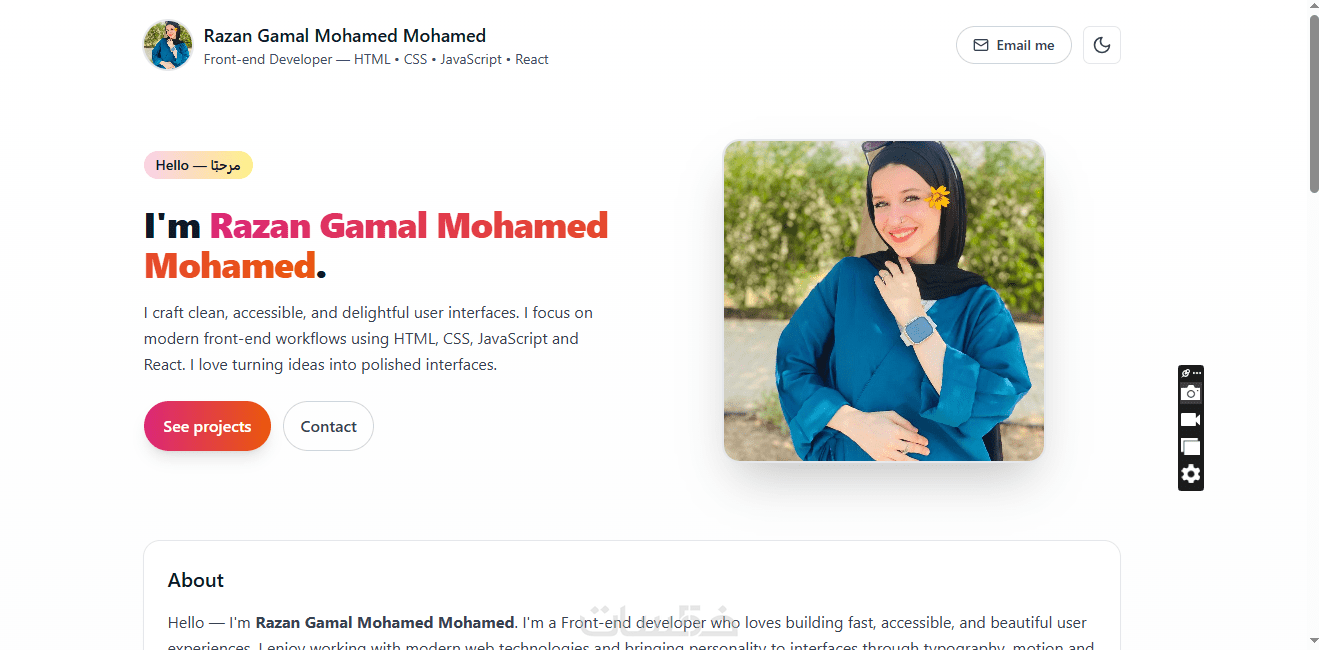
Task: Expand the three-dots menu on capture widget
Action: click(x=1197, y=373)
